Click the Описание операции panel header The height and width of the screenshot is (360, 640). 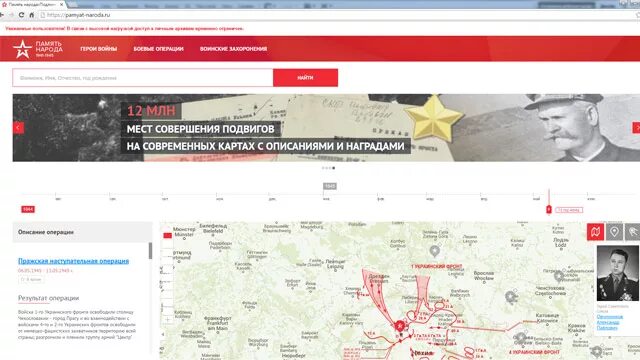point(82,232)
